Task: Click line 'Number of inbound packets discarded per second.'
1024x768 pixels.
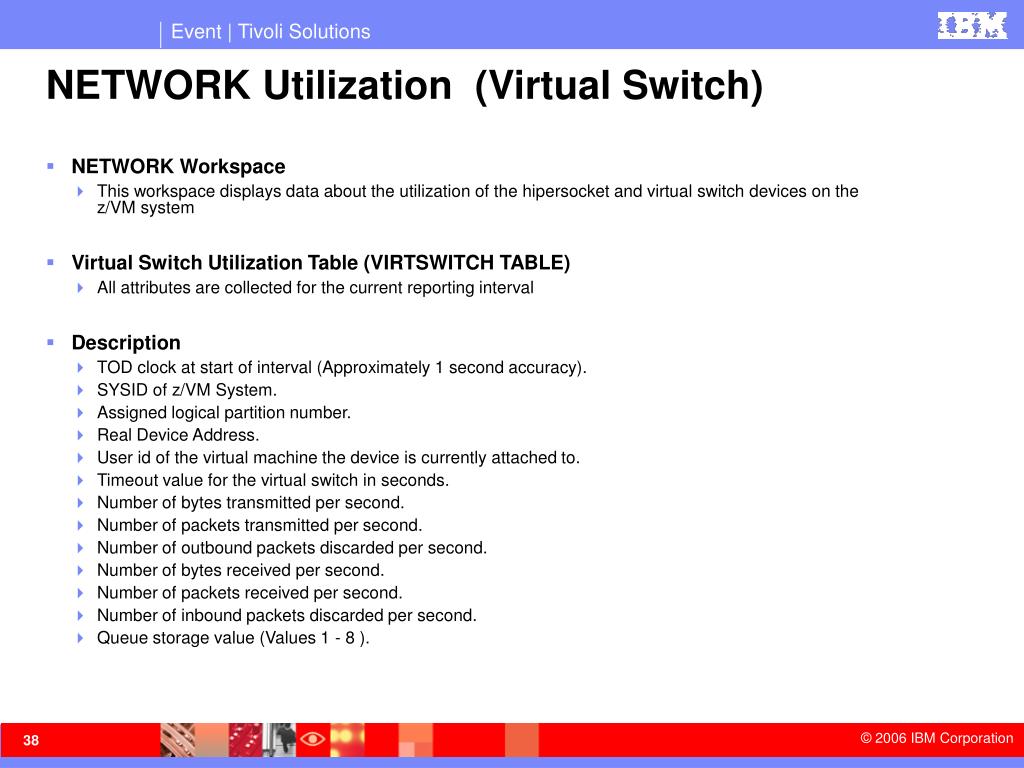Action: point(287,615)
